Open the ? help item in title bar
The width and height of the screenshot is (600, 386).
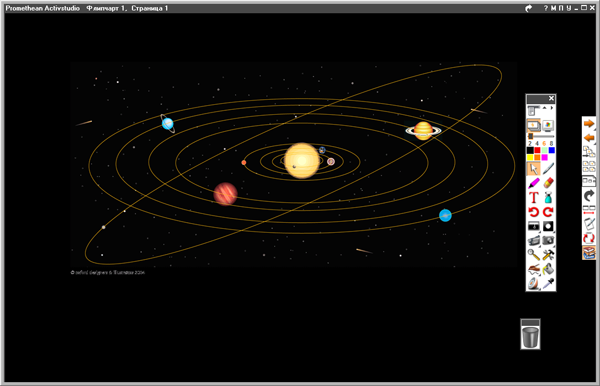(546, 8)
